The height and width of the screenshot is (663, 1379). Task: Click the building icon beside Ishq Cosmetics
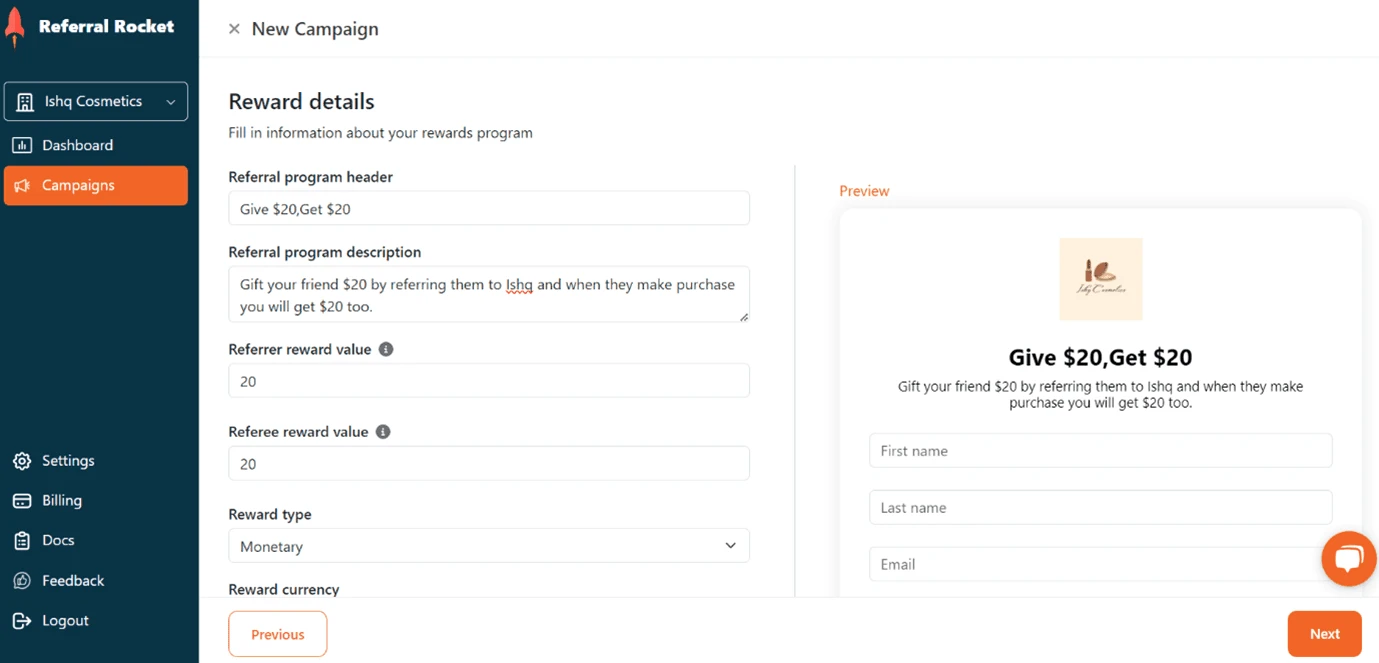pos(24,101)
